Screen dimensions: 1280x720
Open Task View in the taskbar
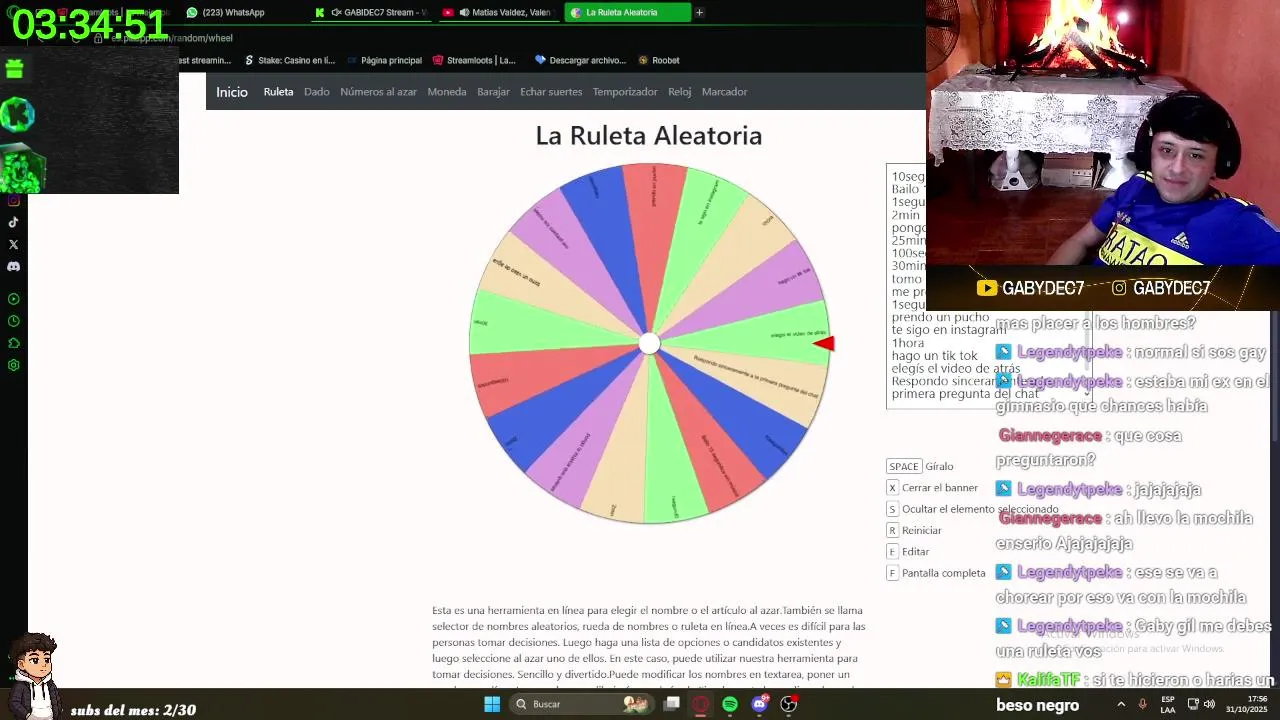pyautogui.click(x=672, y=704)
